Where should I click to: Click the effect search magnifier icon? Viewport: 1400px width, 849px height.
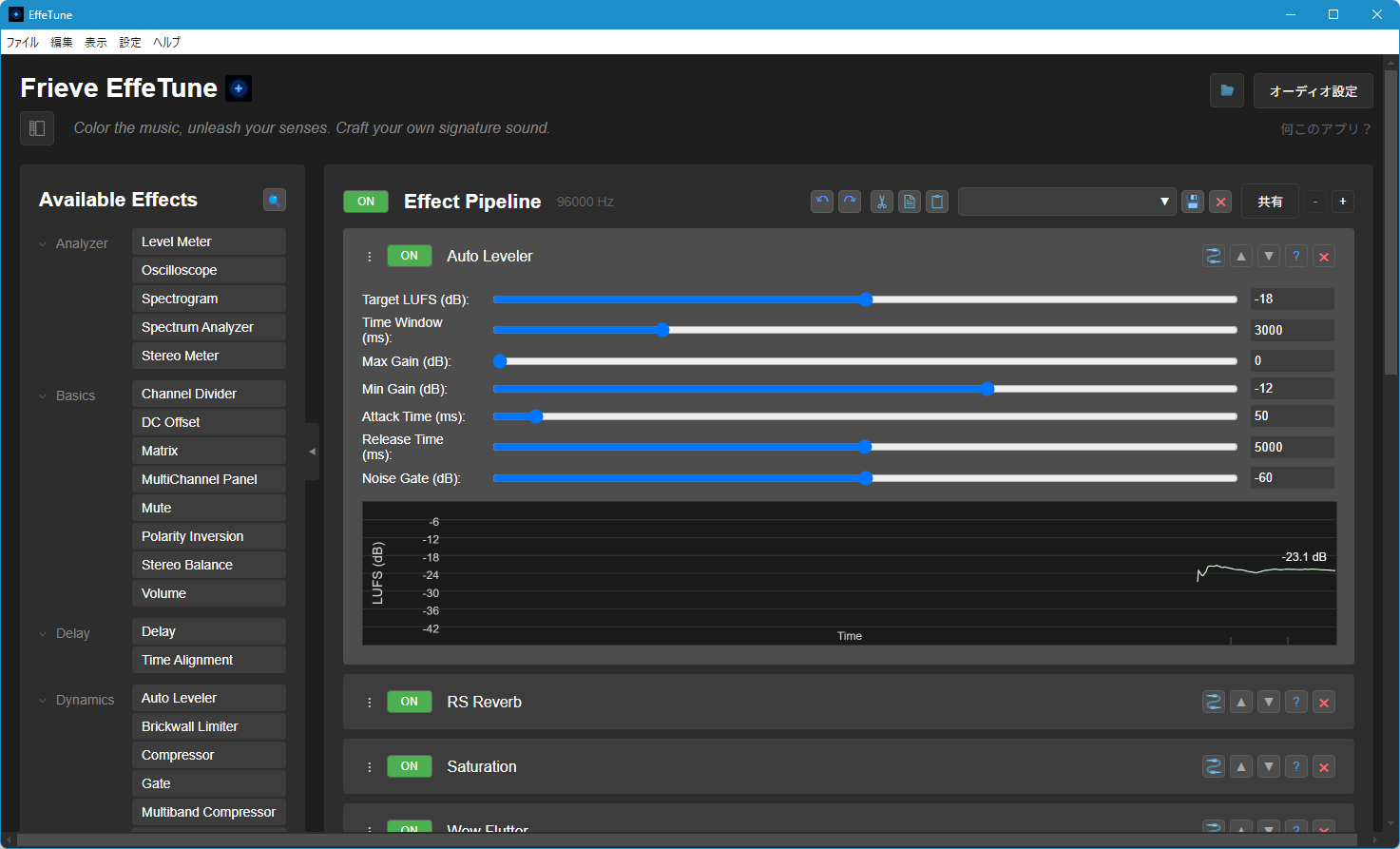coord(275,200)
